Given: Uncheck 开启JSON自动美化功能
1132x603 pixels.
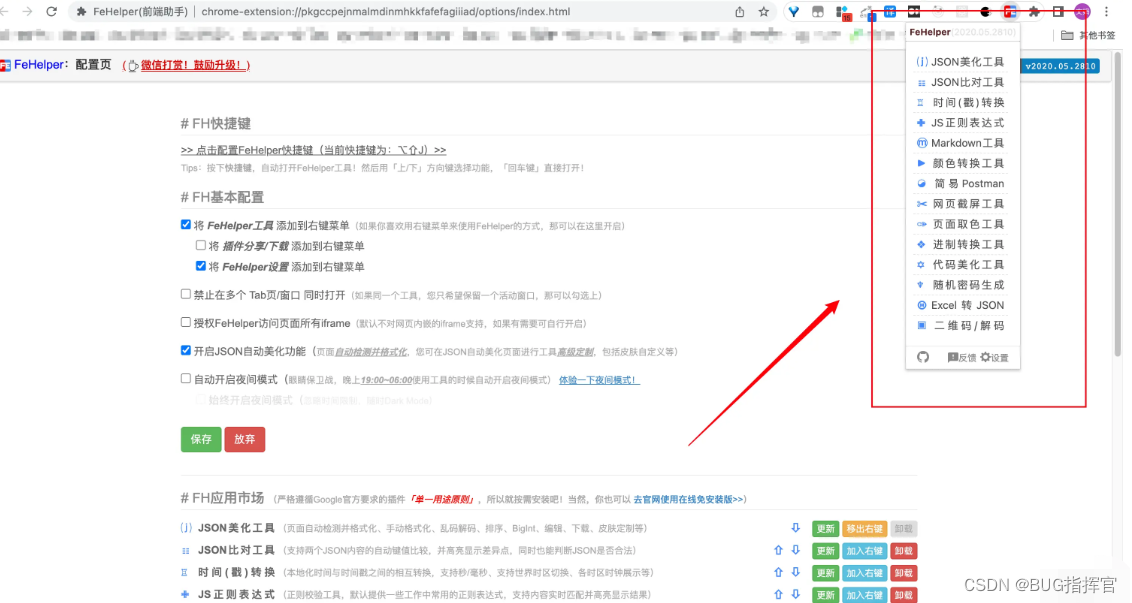Looking at the screenshot, I should (186, 350).
